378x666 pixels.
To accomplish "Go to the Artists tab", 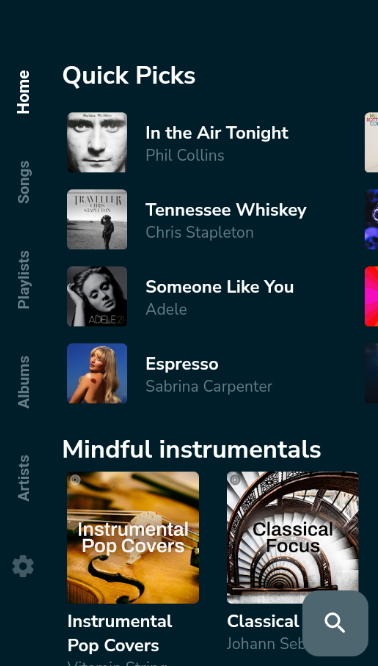I will point(23,478).
